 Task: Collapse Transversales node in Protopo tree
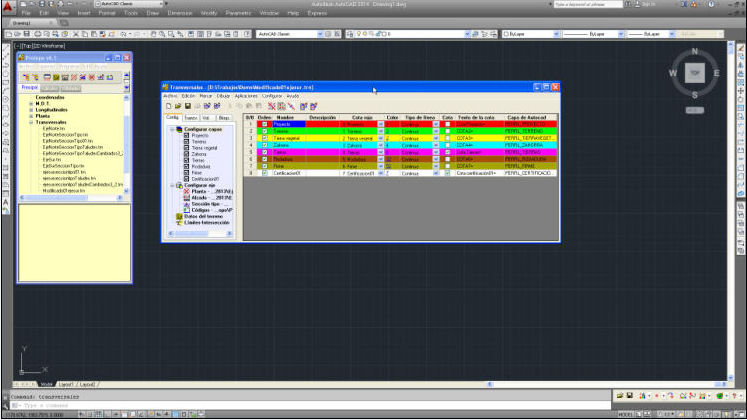[x=31, y=122]
